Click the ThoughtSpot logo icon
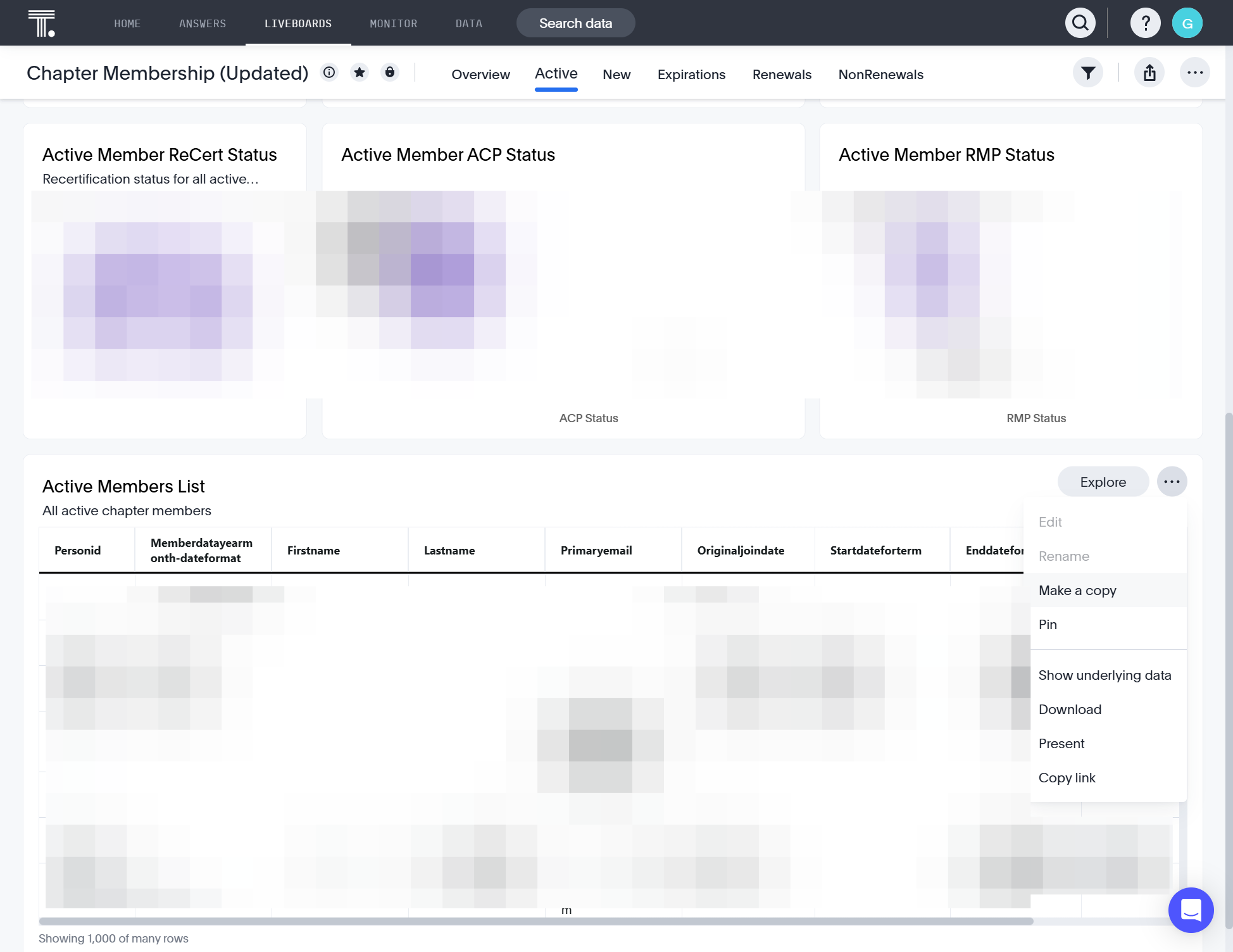 pos(42,23)
